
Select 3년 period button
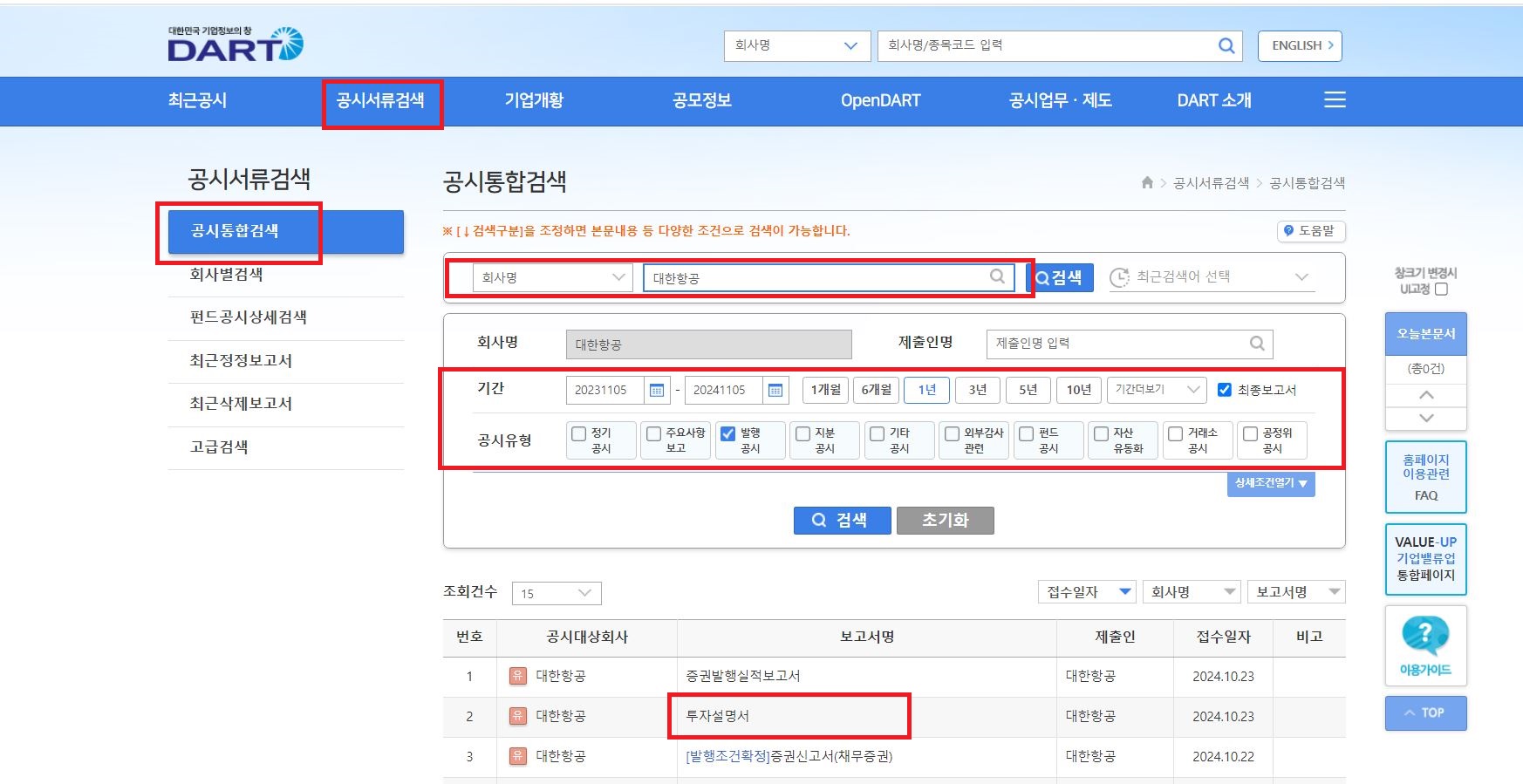[978, 390]
